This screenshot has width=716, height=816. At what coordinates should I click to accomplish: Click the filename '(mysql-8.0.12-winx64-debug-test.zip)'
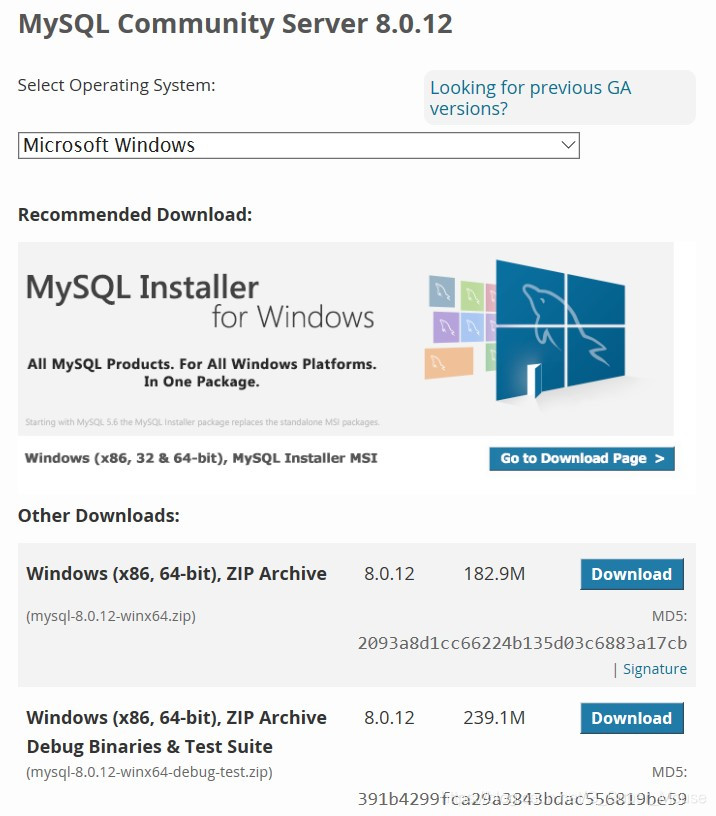tap(149, 772)
